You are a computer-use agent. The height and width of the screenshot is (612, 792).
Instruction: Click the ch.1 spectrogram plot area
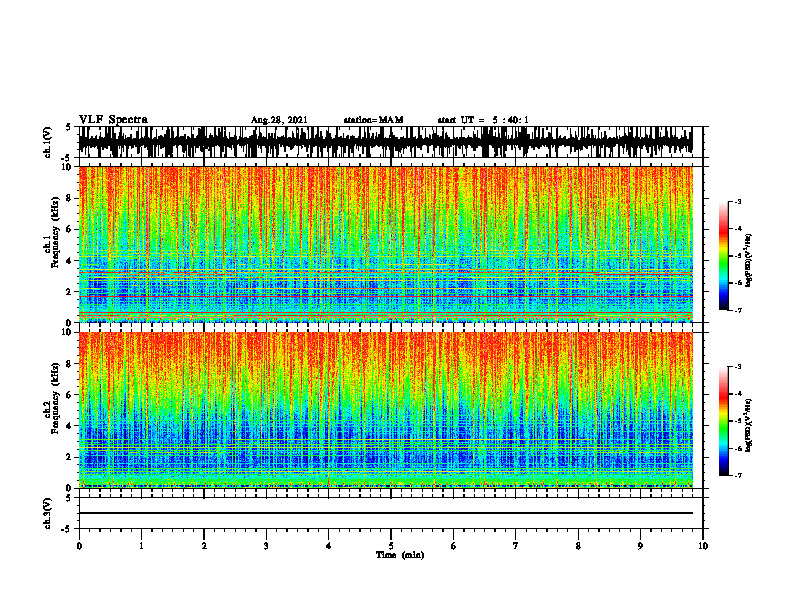point(385,244)
